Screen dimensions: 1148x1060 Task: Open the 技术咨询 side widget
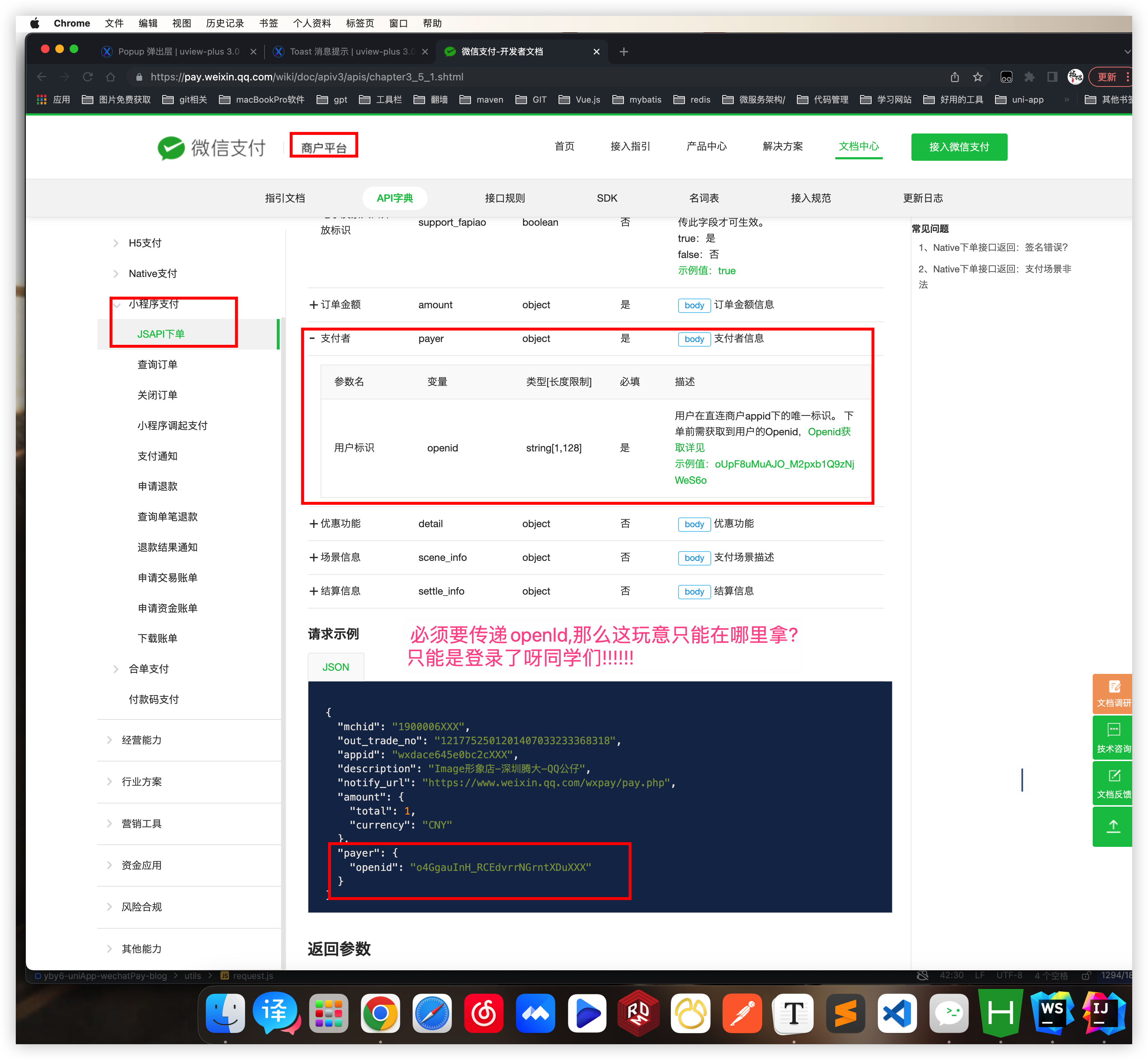coord(1113,736)
